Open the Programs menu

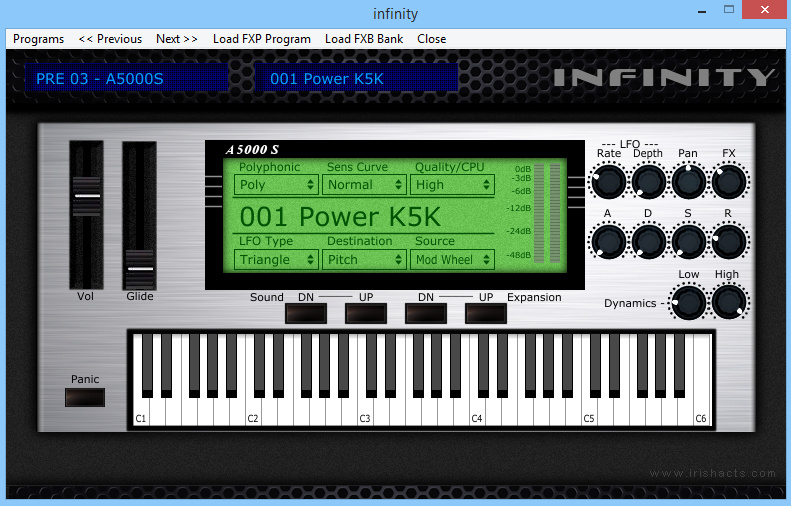pyautogui.click(x=38, y=39)
